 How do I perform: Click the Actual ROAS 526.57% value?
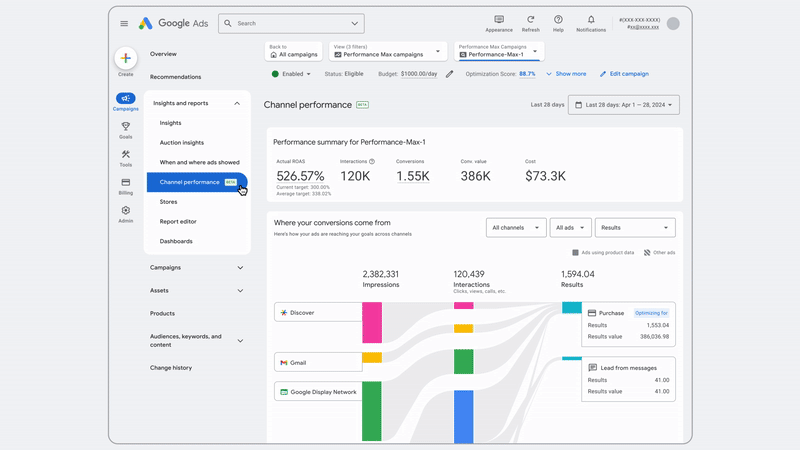click(300, 176)
